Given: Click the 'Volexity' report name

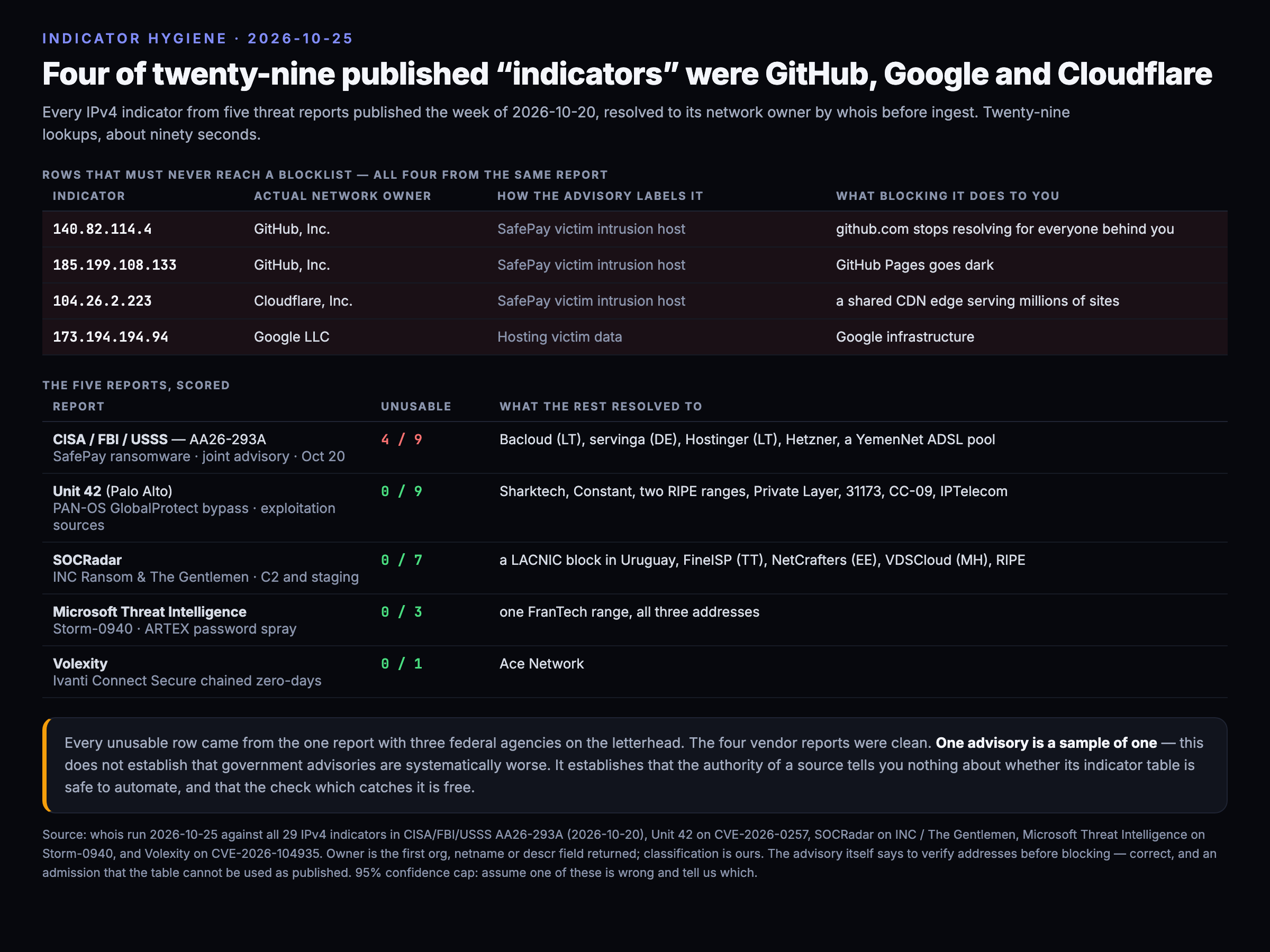Looking at the screenshot, I should pyautogui.click(x=80, y=664).
